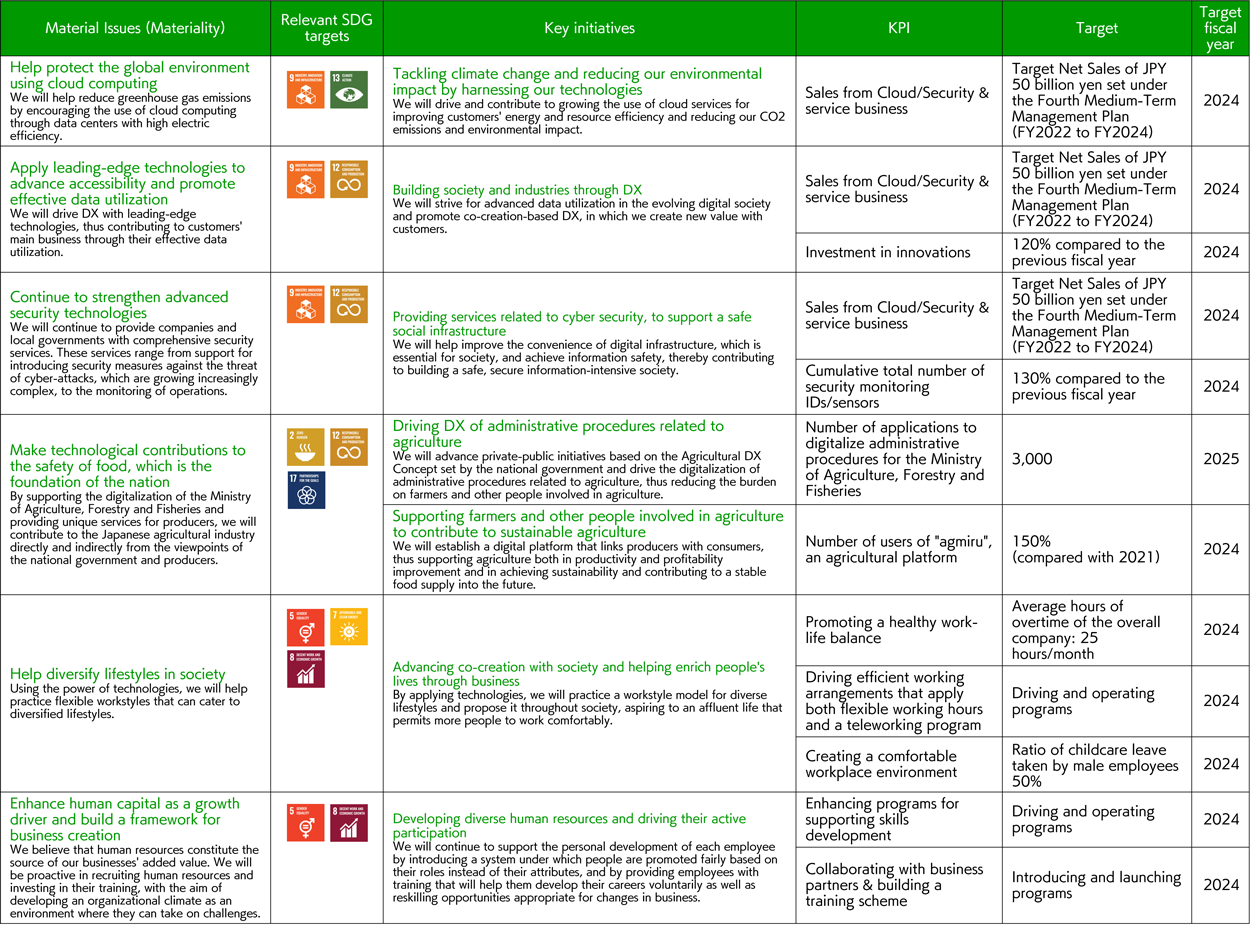Click initiative "Tackling climate change and reducing our environmental impact"
The height and width of the screenshot is (926, 1250).
pos(577,82)
